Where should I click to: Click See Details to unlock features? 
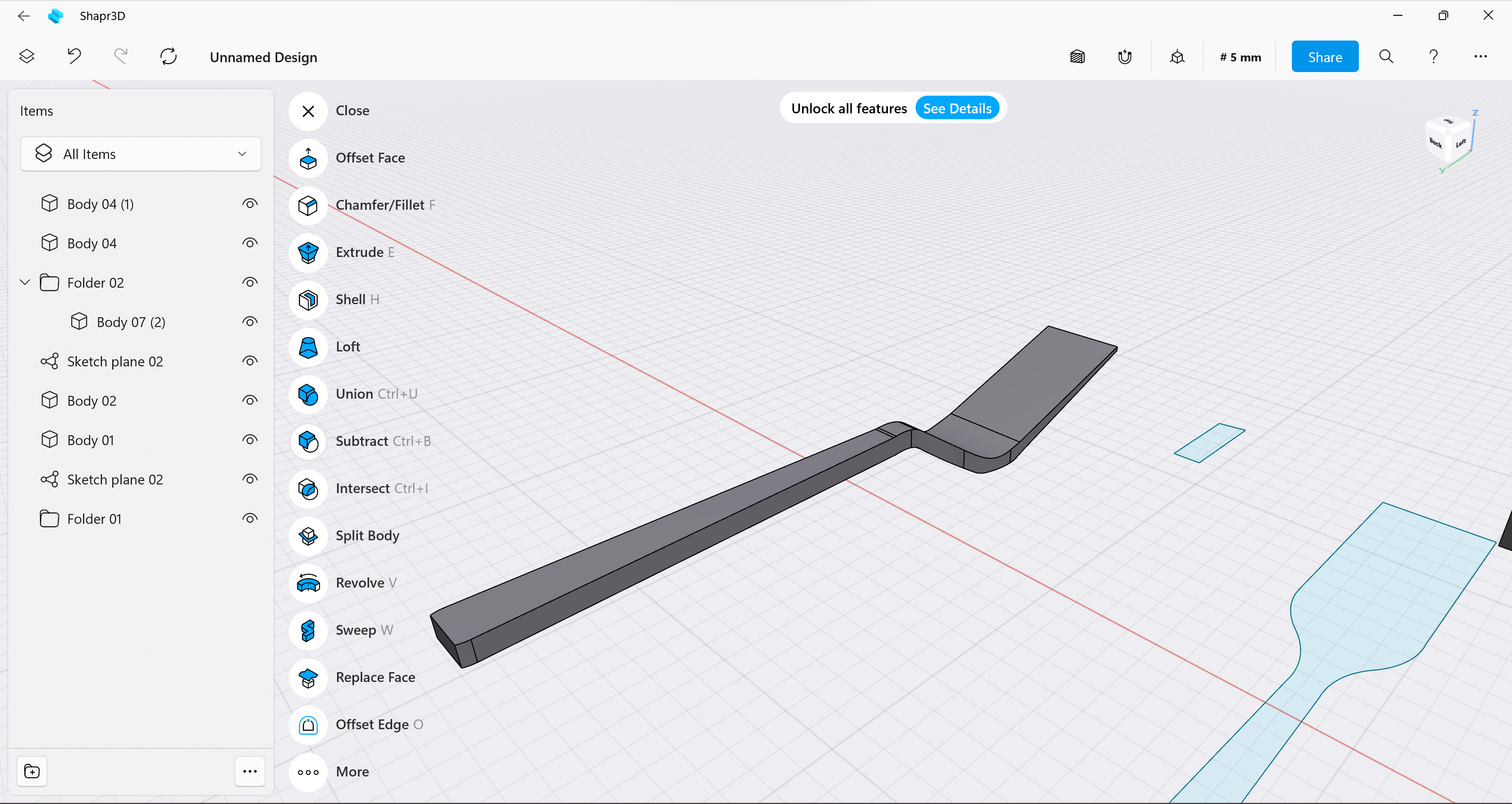pyautogui.click(x=957, y=109)
